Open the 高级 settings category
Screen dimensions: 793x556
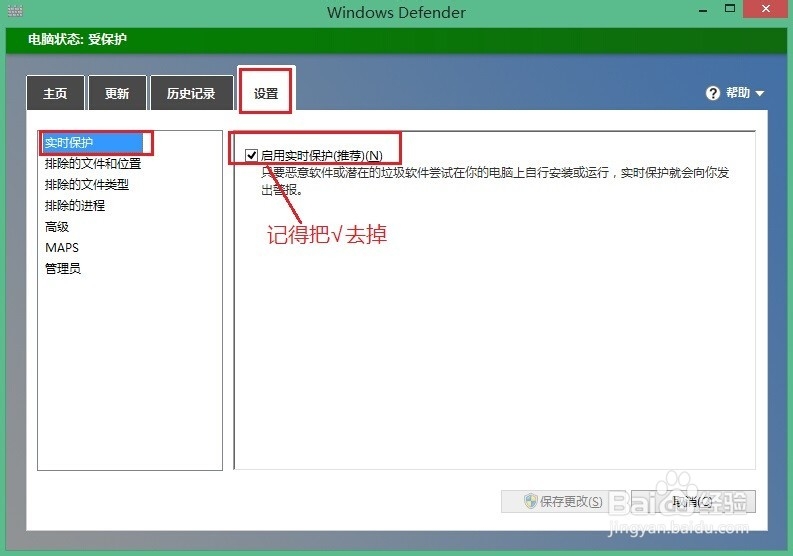57,227
